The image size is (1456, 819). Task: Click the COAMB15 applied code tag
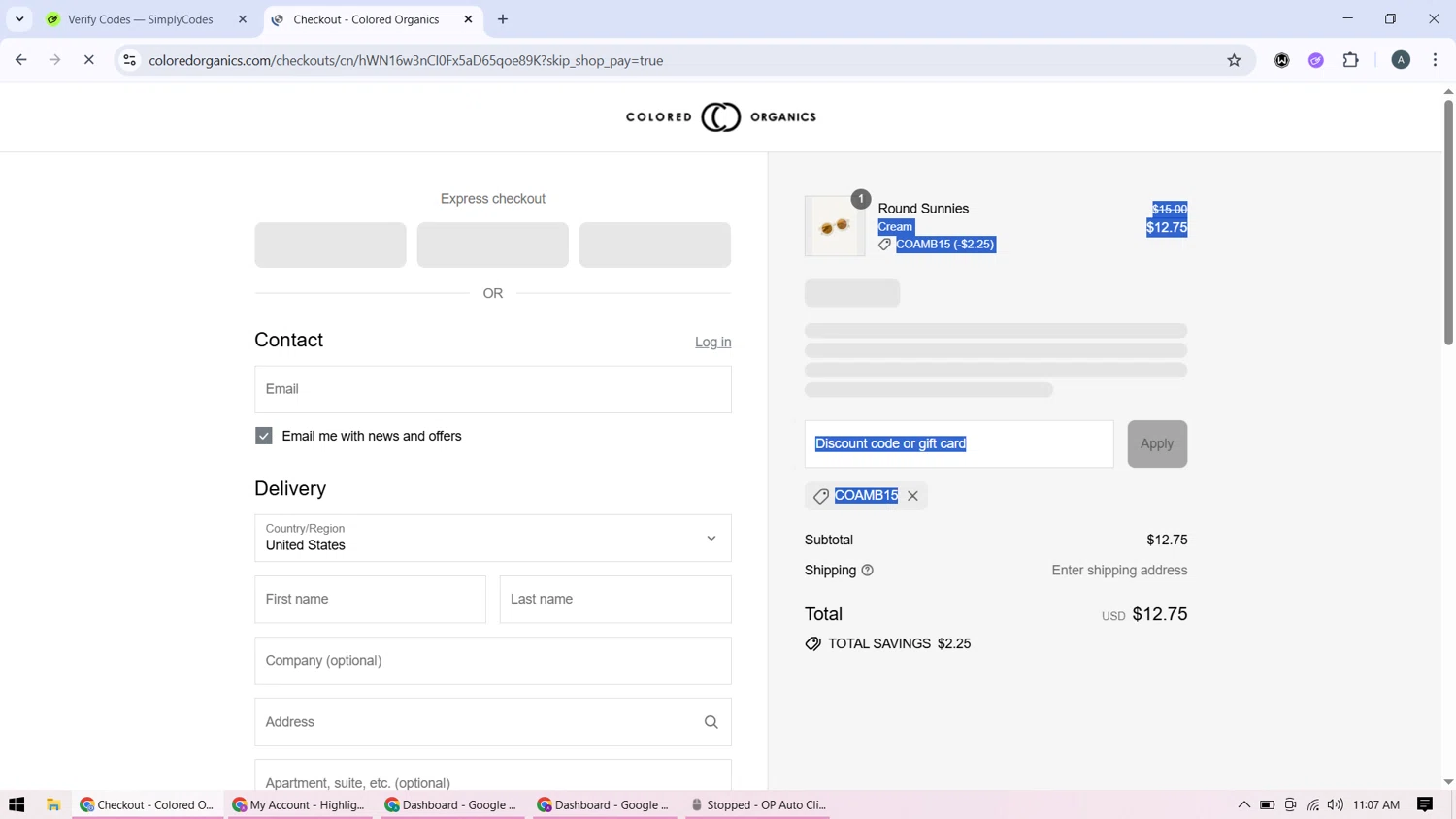click(x=866, y=496)
